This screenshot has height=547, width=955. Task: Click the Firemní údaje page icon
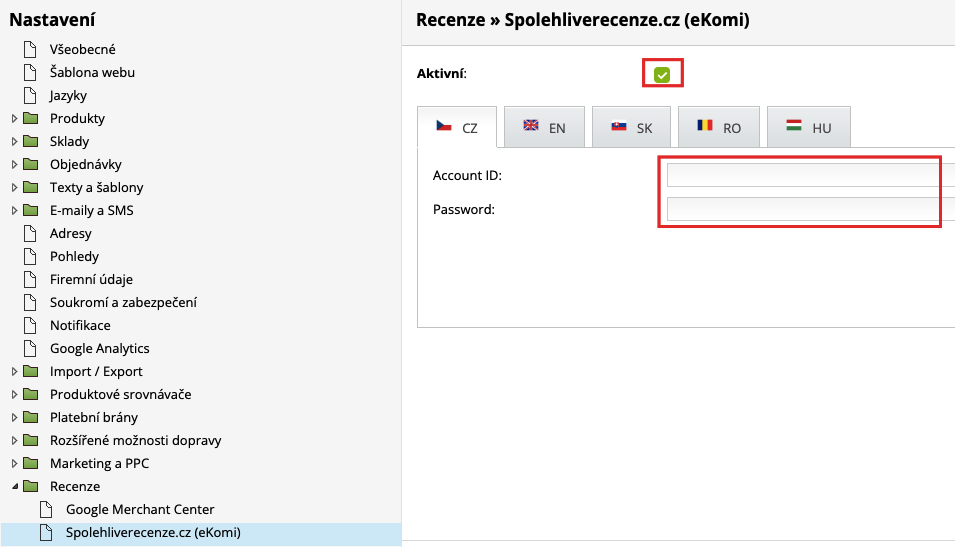click(x=30, y=280)
